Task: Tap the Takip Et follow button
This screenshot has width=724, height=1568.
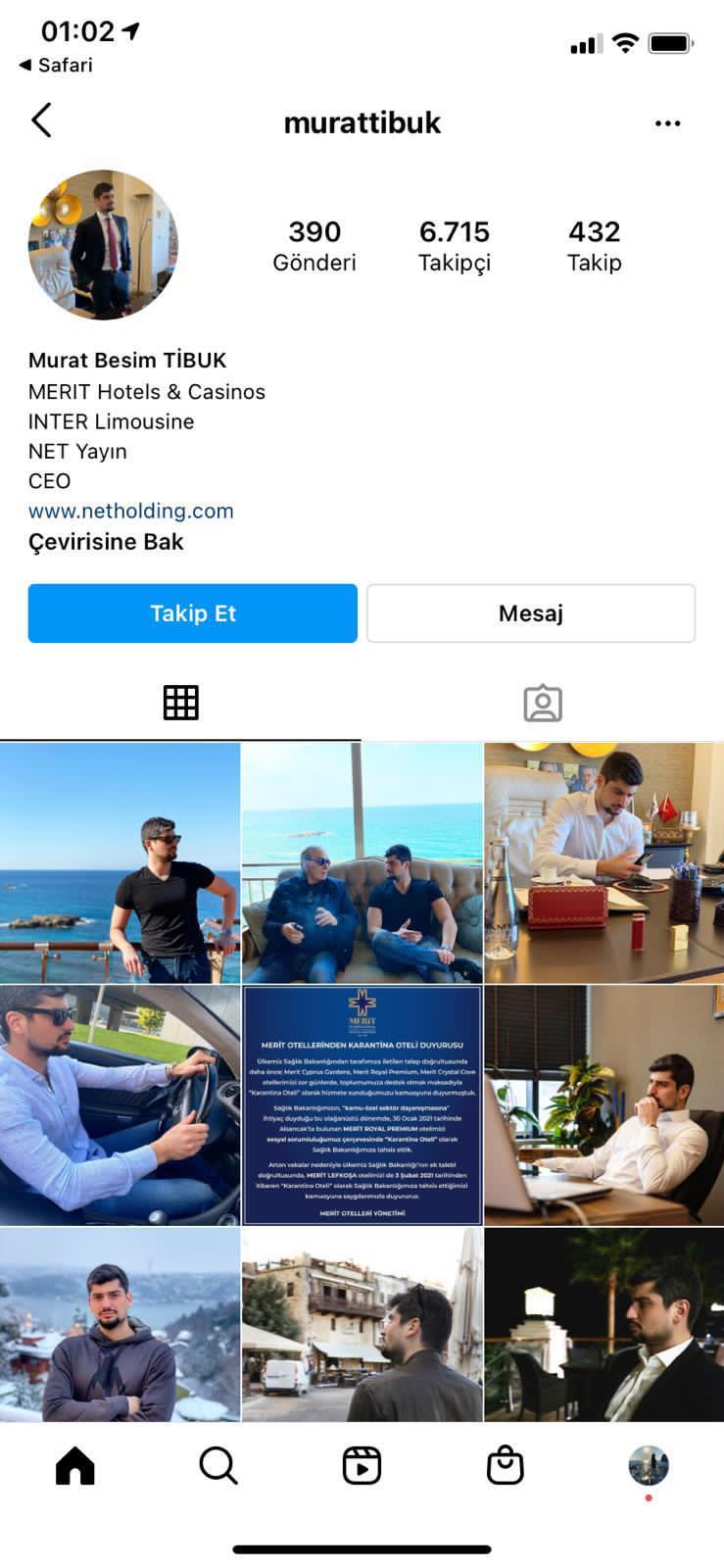Action: coord(193,613)
